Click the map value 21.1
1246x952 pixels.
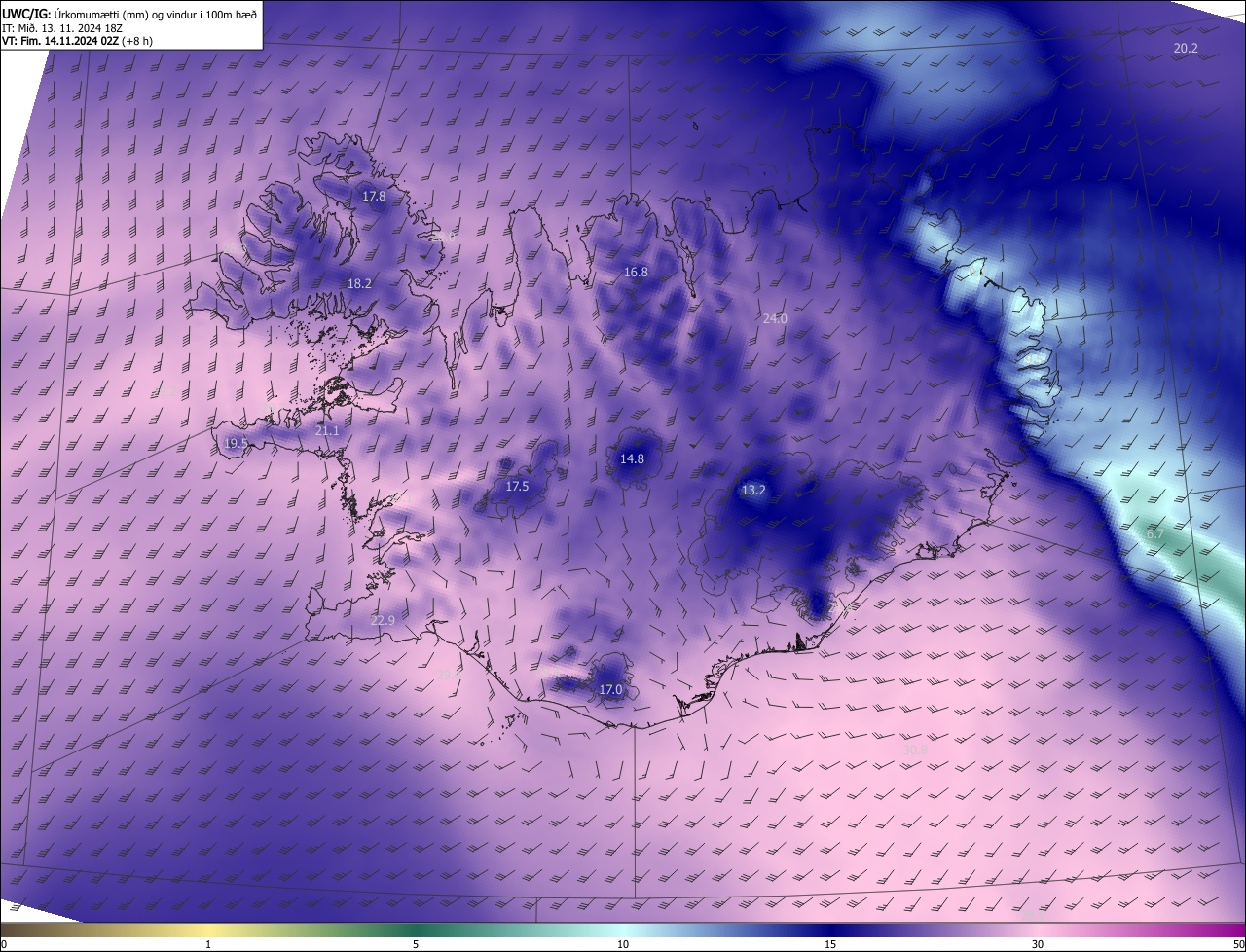328,431
